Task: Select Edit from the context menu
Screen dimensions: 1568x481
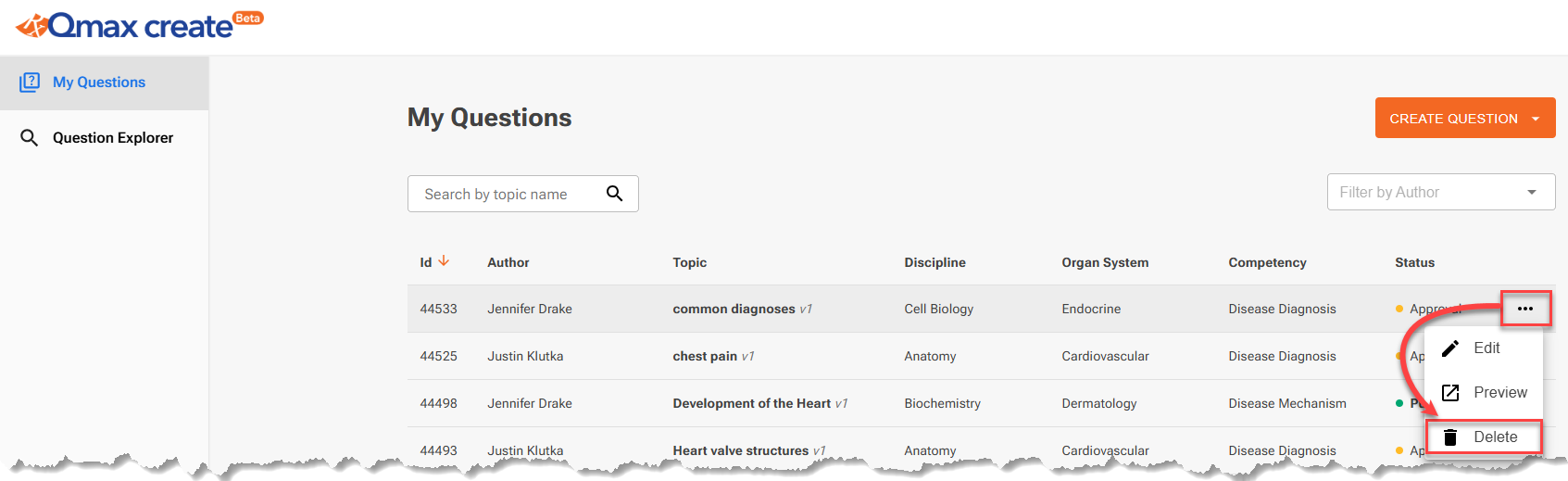Action: (1486, 348)
